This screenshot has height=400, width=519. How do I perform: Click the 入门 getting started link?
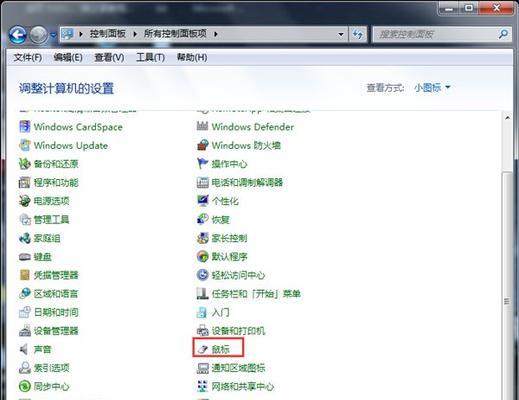coord(221,312)
